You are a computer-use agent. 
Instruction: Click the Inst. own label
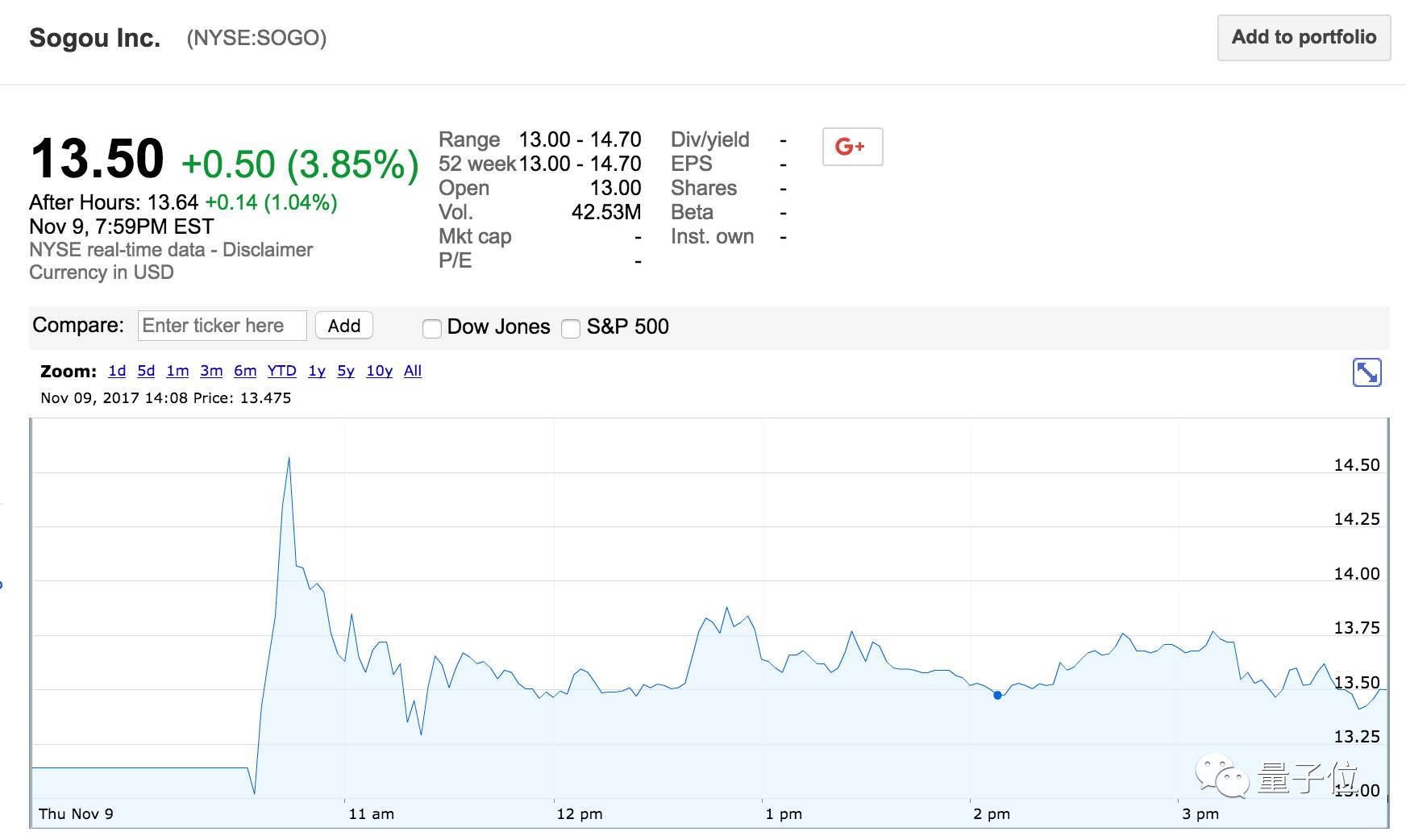(713, 236)
